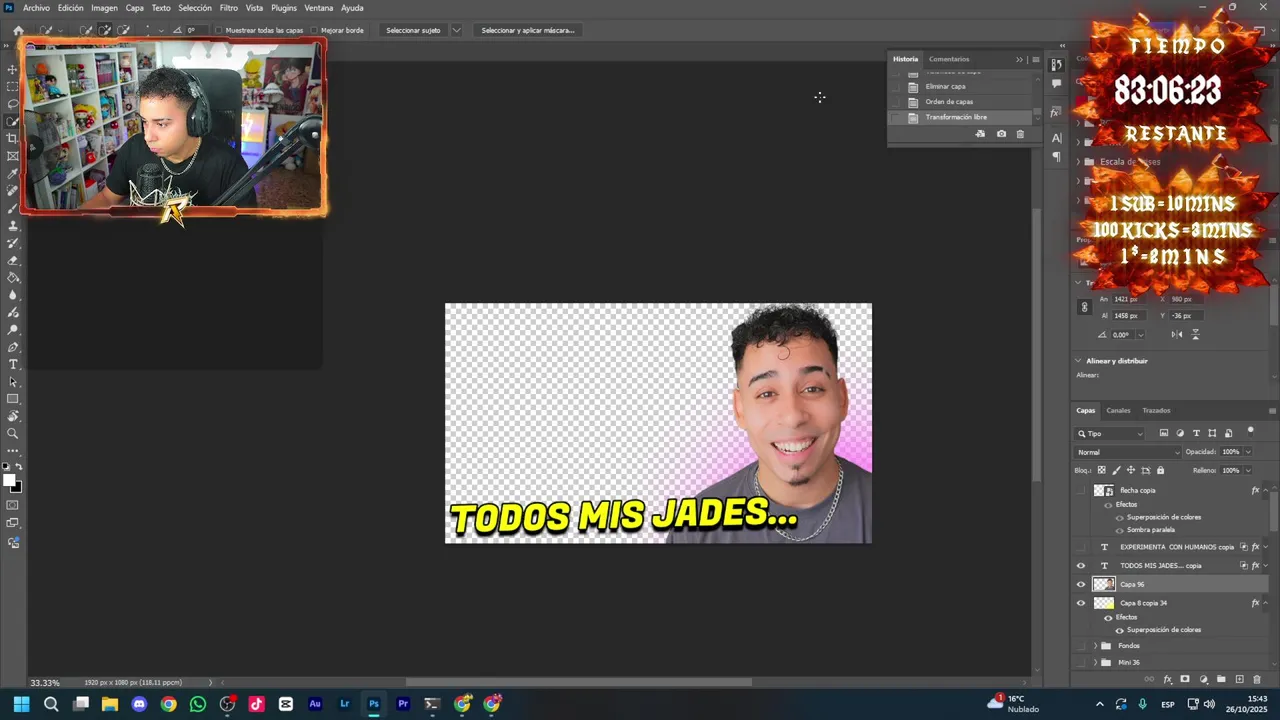Viewport: 1280px width, 720px height.
Task: Select the Path Selection tool
Action: pyautogui.click(x=13, y=382)
